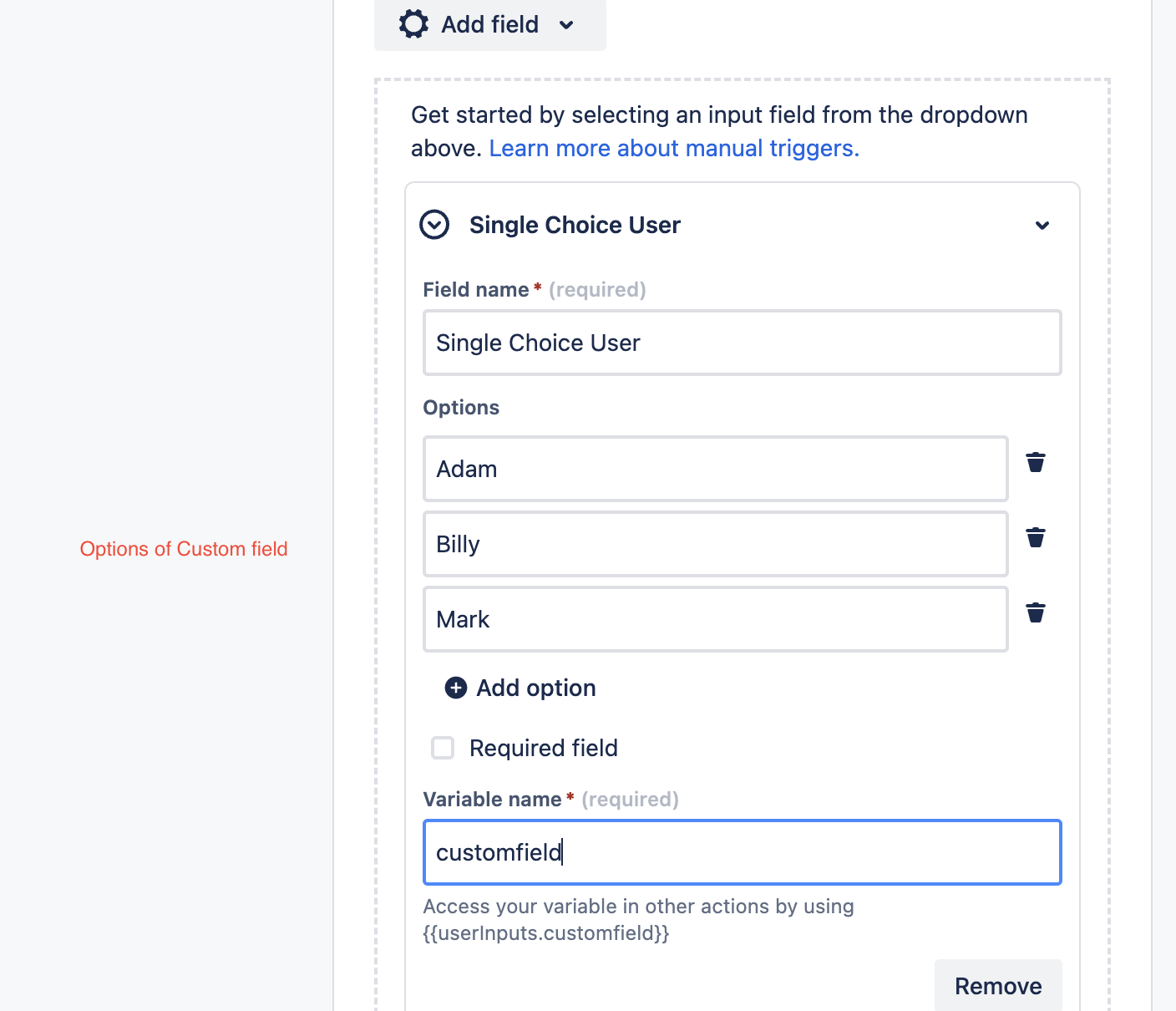
Task: Delete the Adam option with trash icon
Action: (1036, 462)
